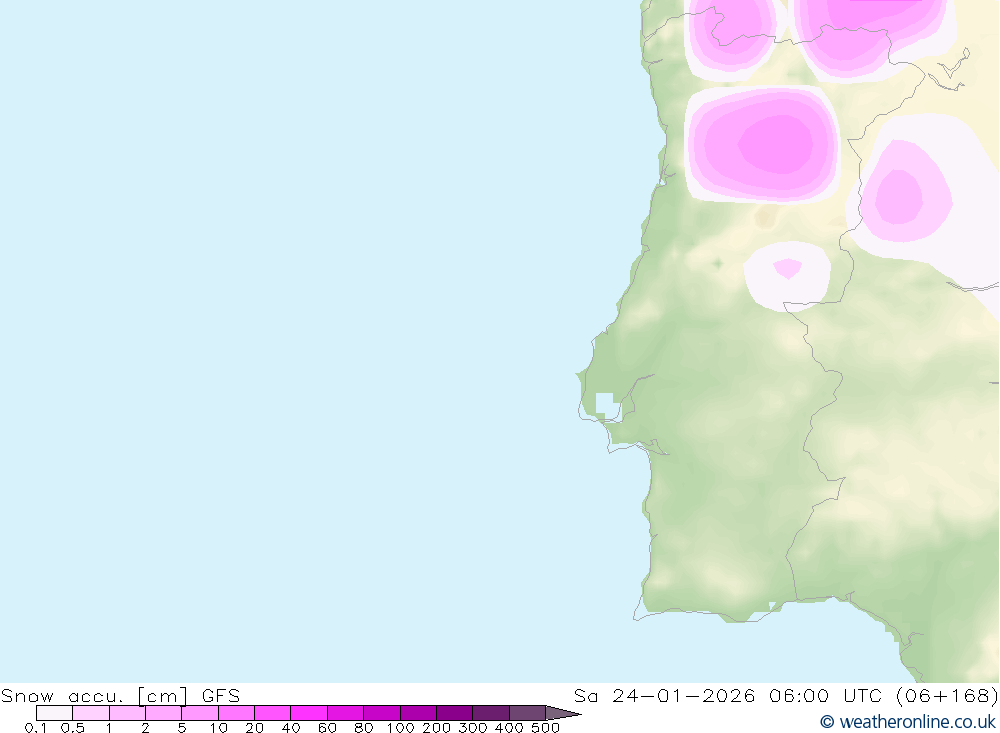
Task: Click the weatheronline.co.uk copyright link
Action: (x=908, y=722)
